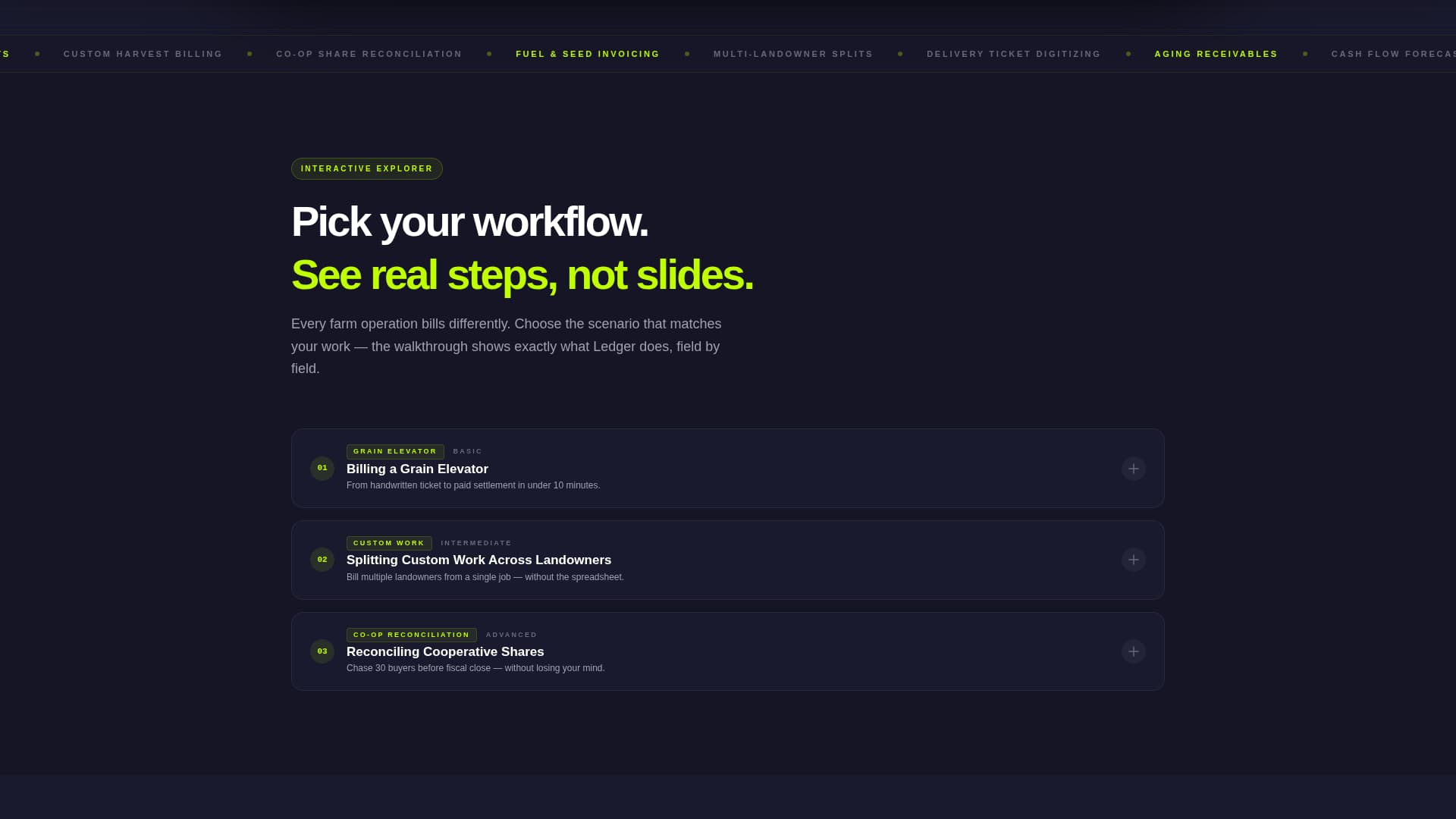Click FUEL & SEED INVOICING in the ticker
The image size is (1456, 819).
[x=588, y=54]
